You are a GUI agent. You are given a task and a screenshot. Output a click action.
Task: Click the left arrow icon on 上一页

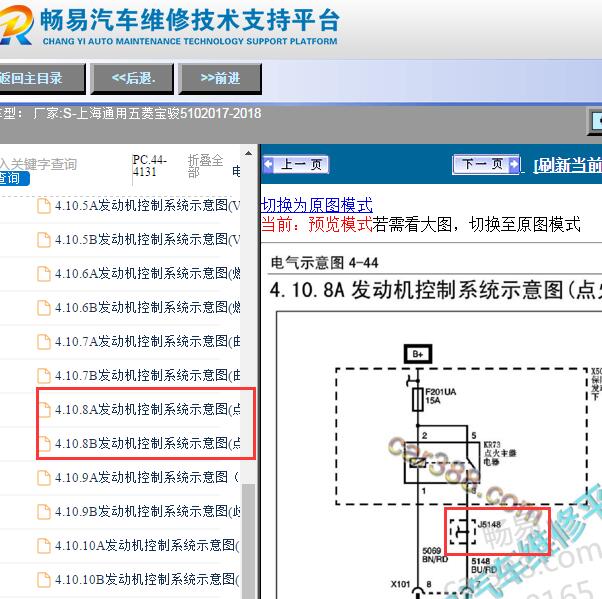point(268,164)
